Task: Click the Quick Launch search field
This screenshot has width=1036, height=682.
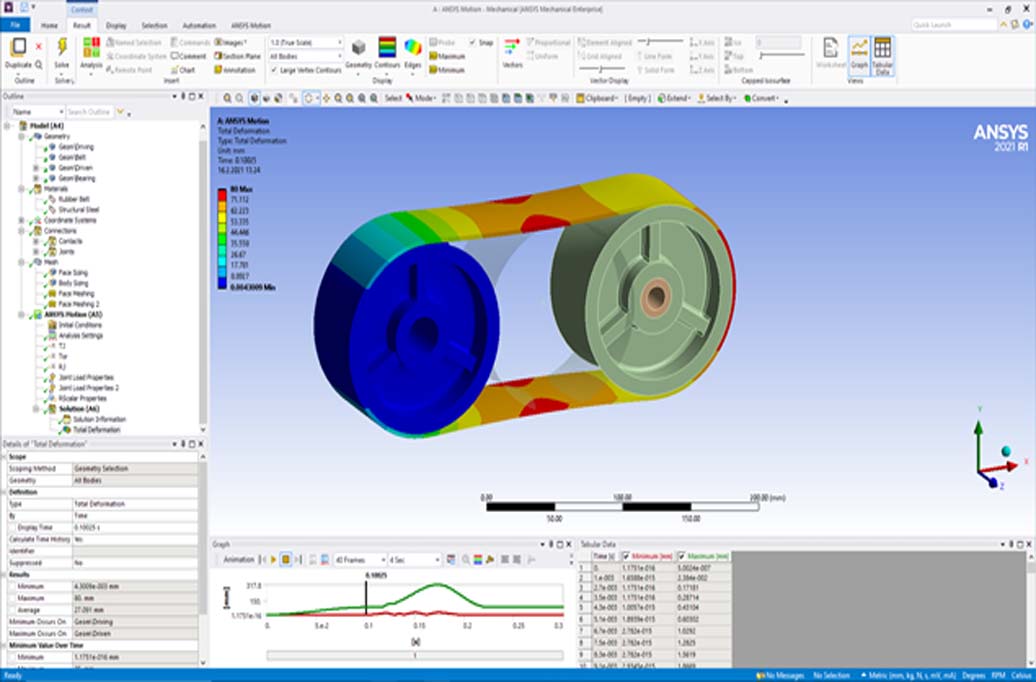Action: [953, 25]
